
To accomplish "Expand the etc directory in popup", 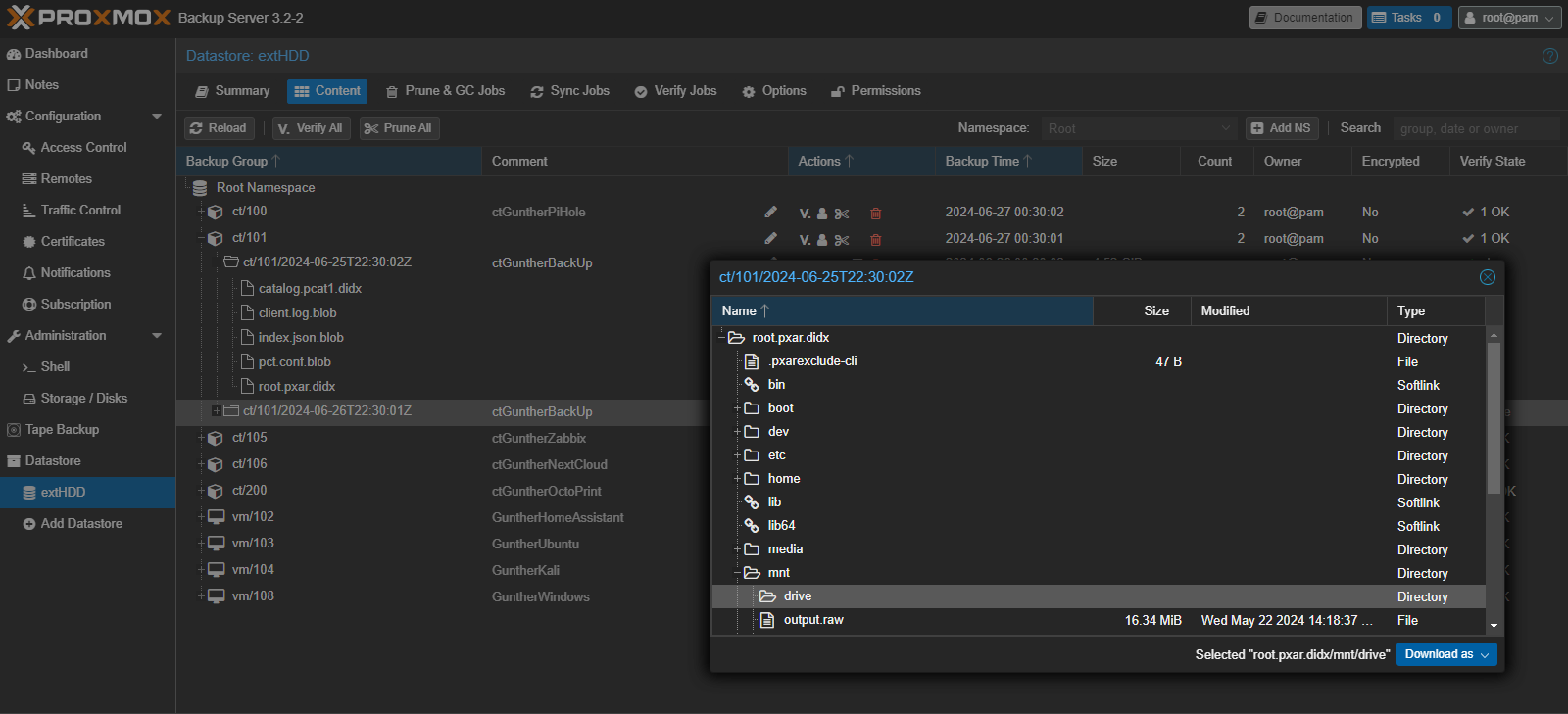I will click(737, 455).
